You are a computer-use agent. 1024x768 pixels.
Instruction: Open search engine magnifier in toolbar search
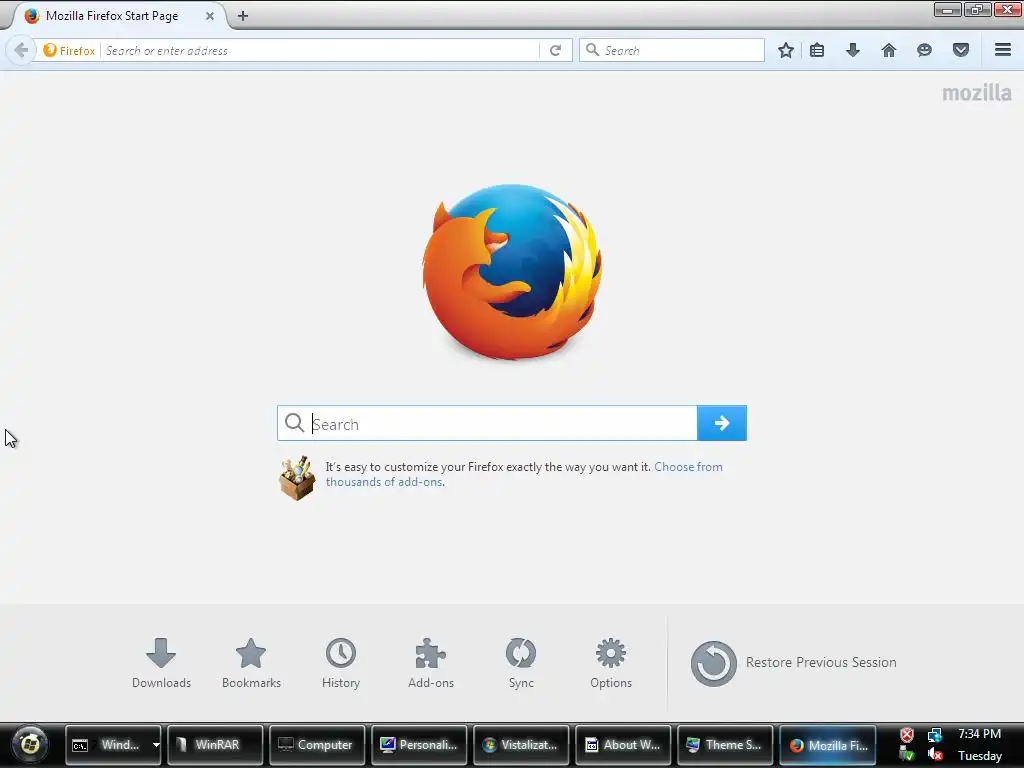pos(592,50)
